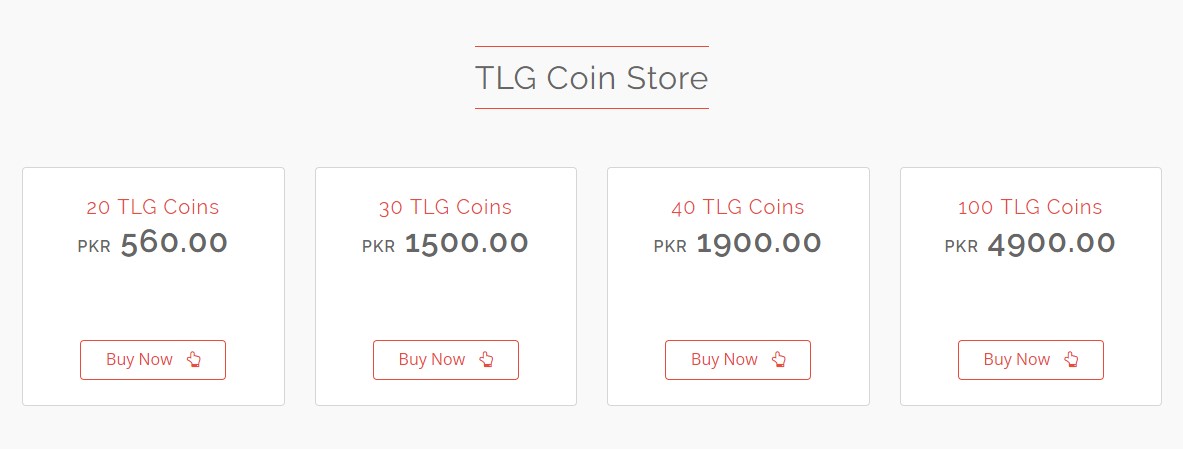The height and width of the screenshot is (449, 1183).
Task: Click the PKR label beside 4900.00
Action: [x=961, y=247]
